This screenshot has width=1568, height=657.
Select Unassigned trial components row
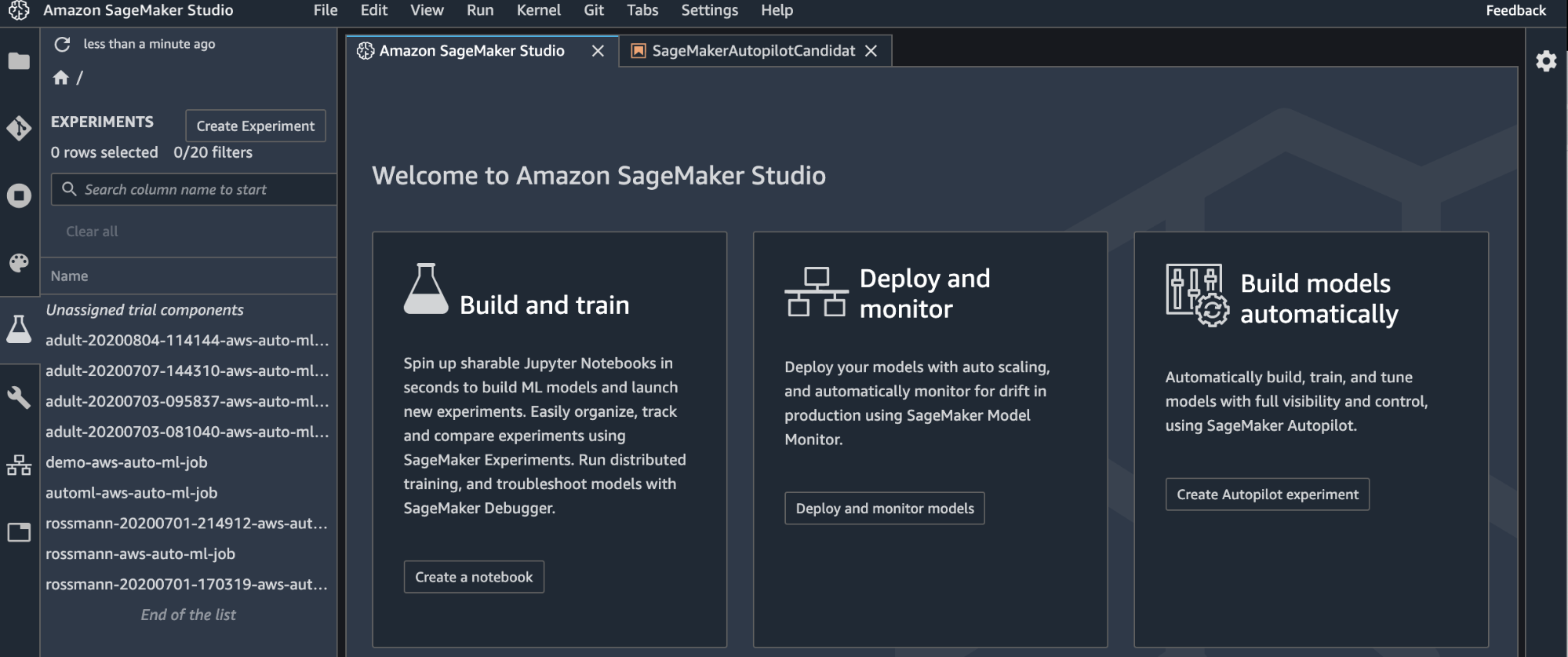point(188,310)
